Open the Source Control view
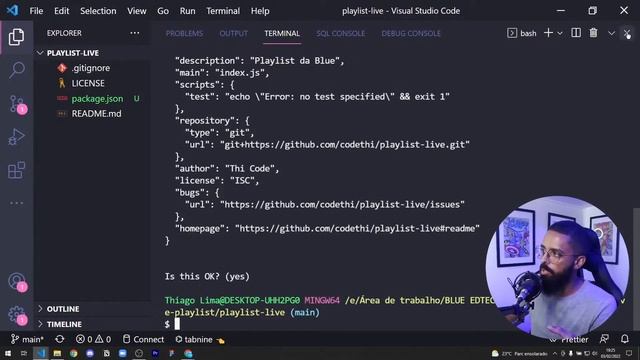This screenshot has width=640, height=360. (x=16, y=104)
